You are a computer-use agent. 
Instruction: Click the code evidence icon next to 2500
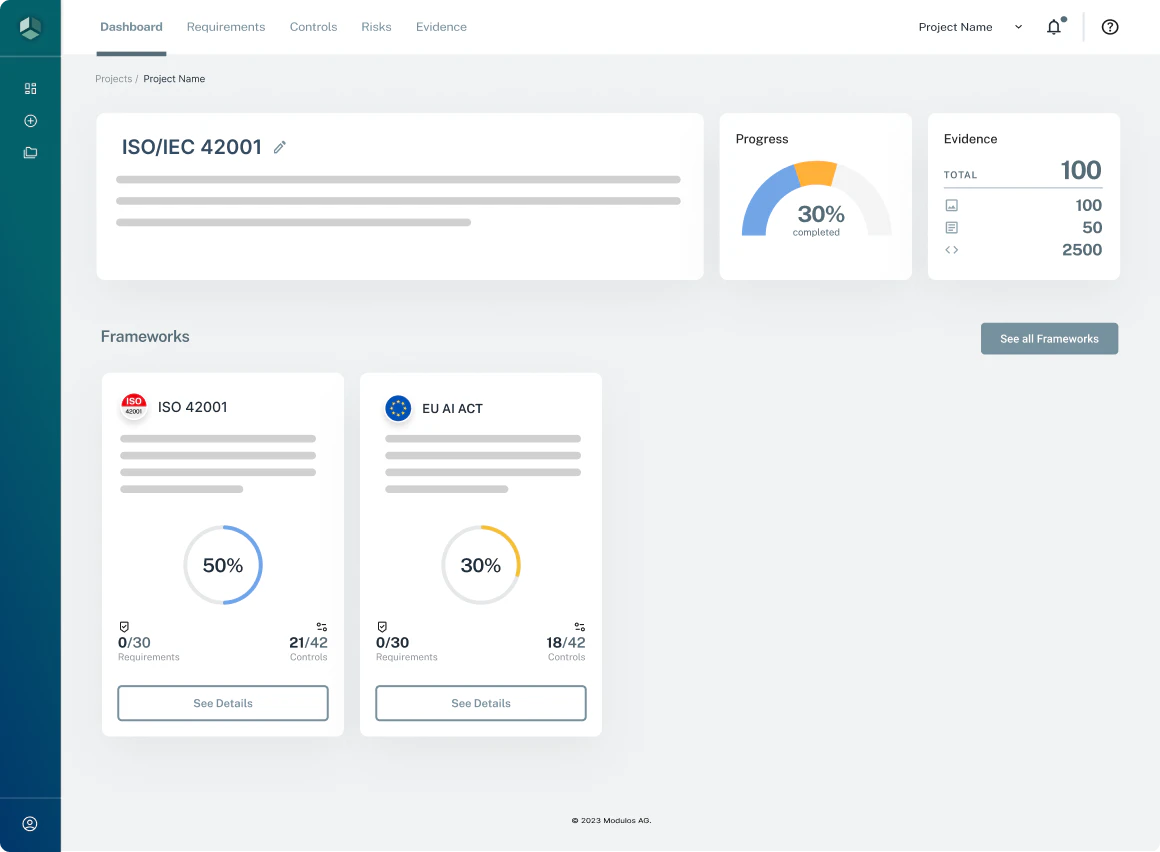point(951,250)
